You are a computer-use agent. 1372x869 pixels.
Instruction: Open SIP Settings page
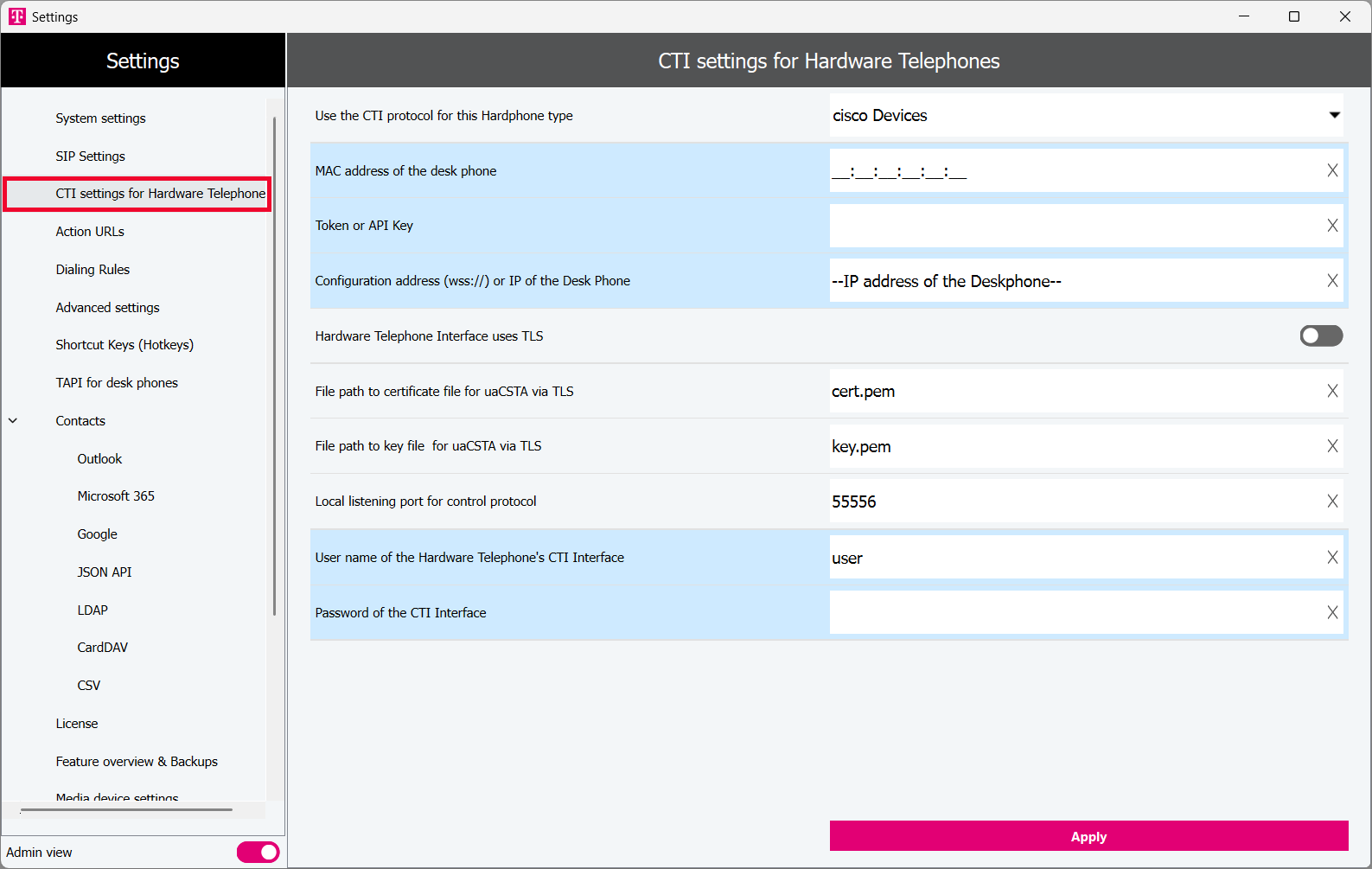(x=90, y=157)
